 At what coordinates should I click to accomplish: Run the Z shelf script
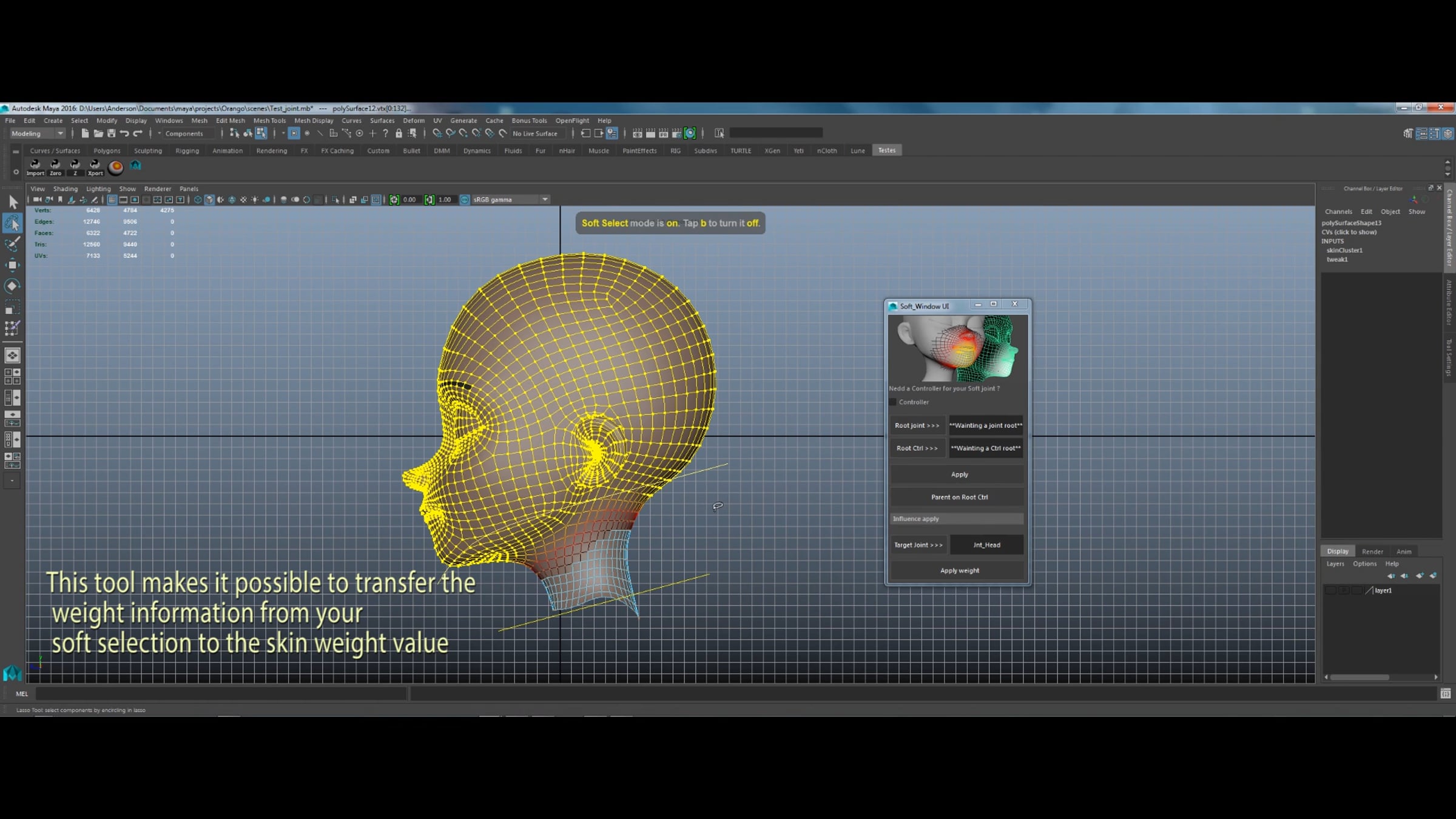click(x=75, y=167)
